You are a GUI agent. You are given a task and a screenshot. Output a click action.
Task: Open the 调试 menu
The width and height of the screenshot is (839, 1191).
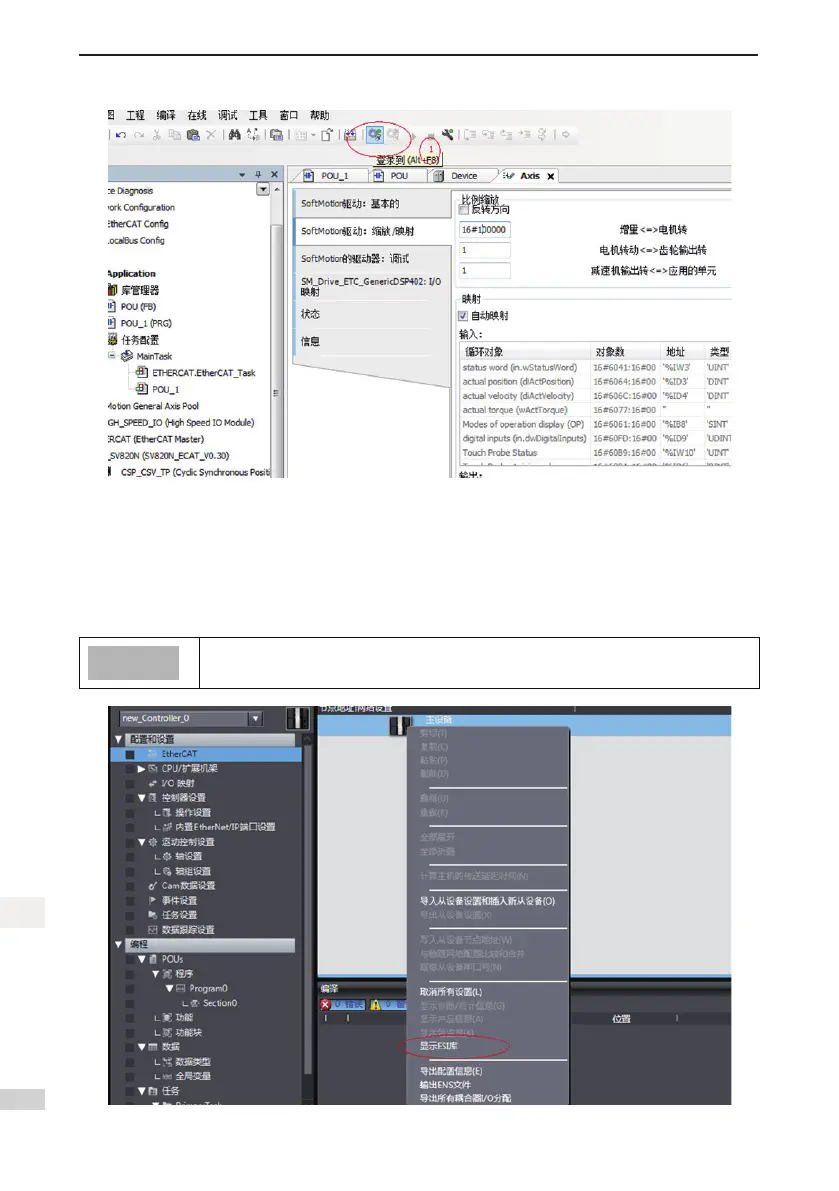(x=228, y=115)
